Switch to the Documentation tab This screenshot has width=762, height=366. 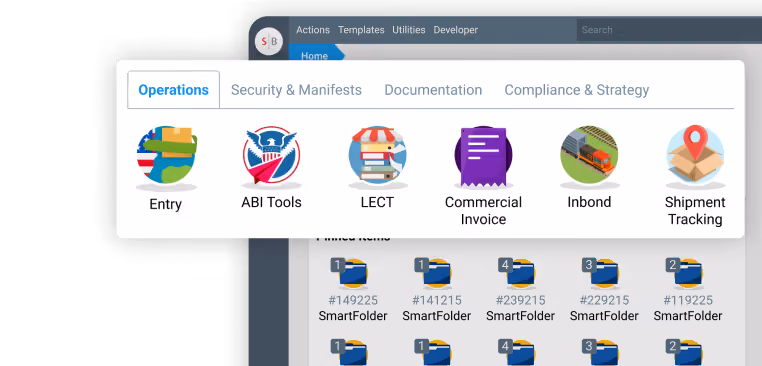click(433, 90)
